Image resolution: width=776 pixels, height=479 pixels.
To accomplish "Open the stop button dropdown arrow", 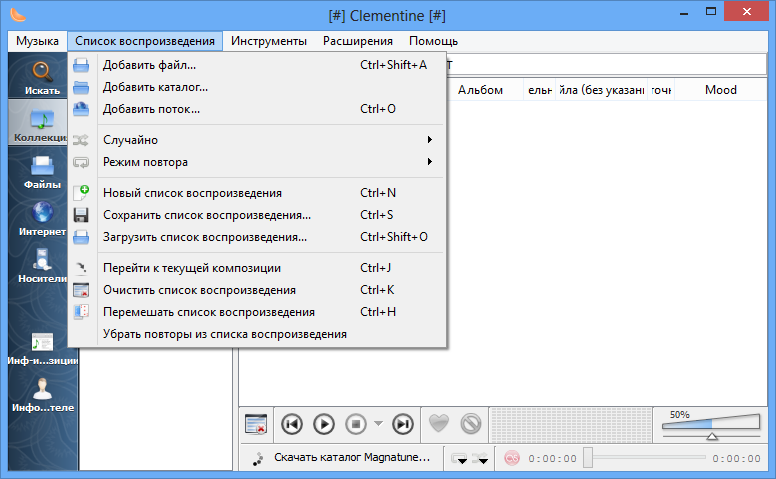I will (x=378, y=424).
